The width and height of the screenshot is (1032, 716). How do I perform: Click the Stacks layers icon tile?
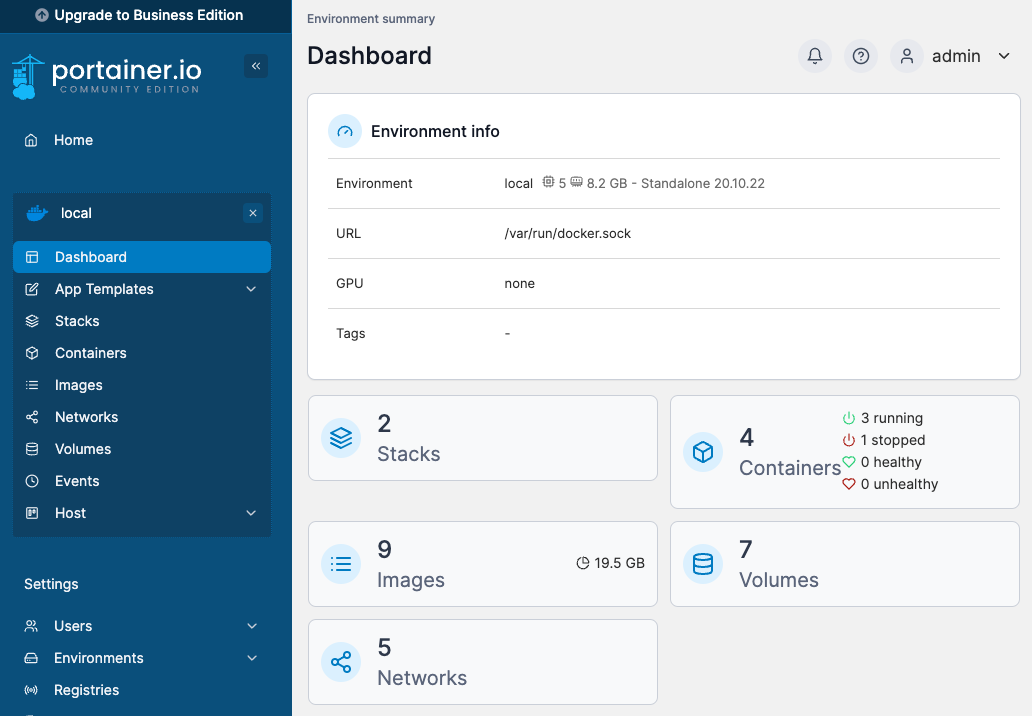click(341, 438)
